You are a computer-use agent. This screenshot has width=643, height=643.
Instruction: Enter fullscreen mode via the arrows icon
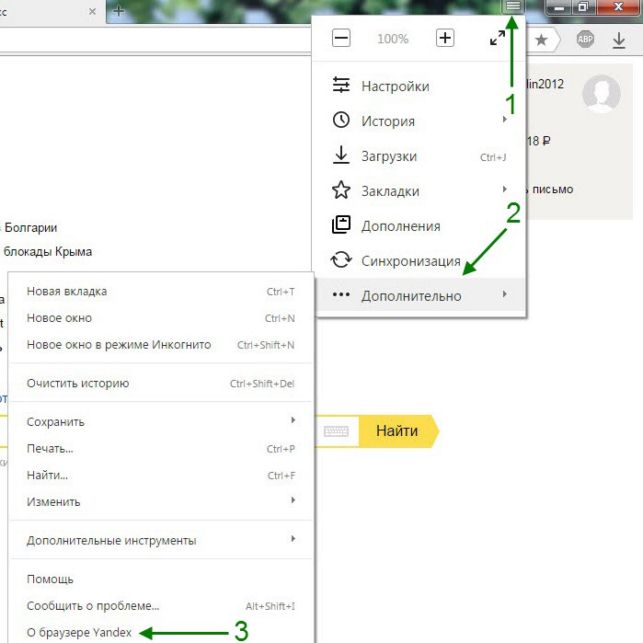point(497,38)
